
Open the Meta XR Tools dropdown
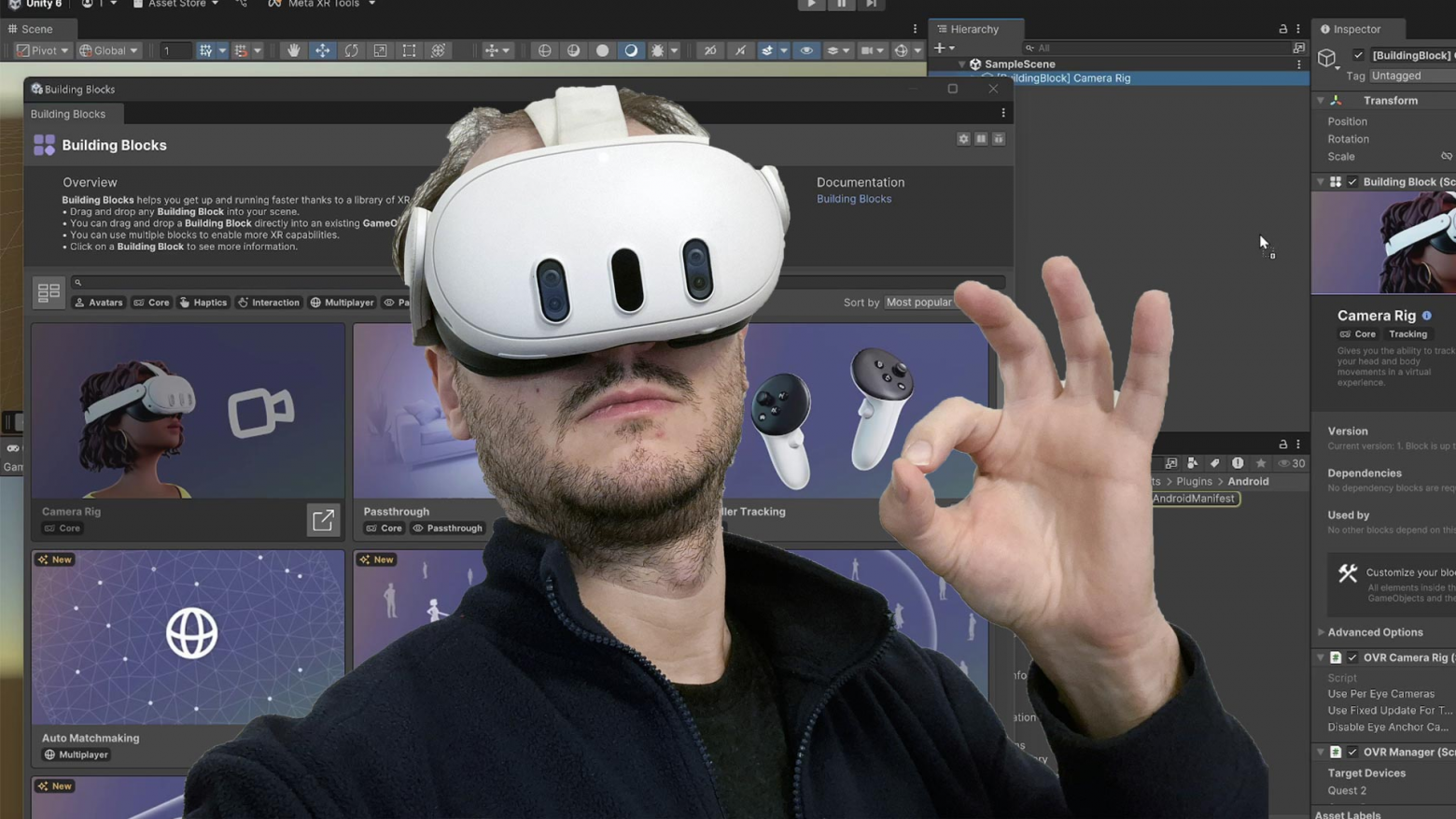(x=322, y=5)
